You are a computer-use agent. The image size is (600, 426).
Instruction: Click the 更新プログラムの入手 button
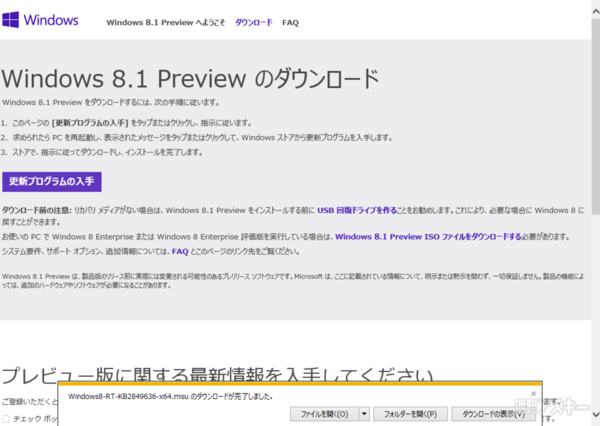52,181
